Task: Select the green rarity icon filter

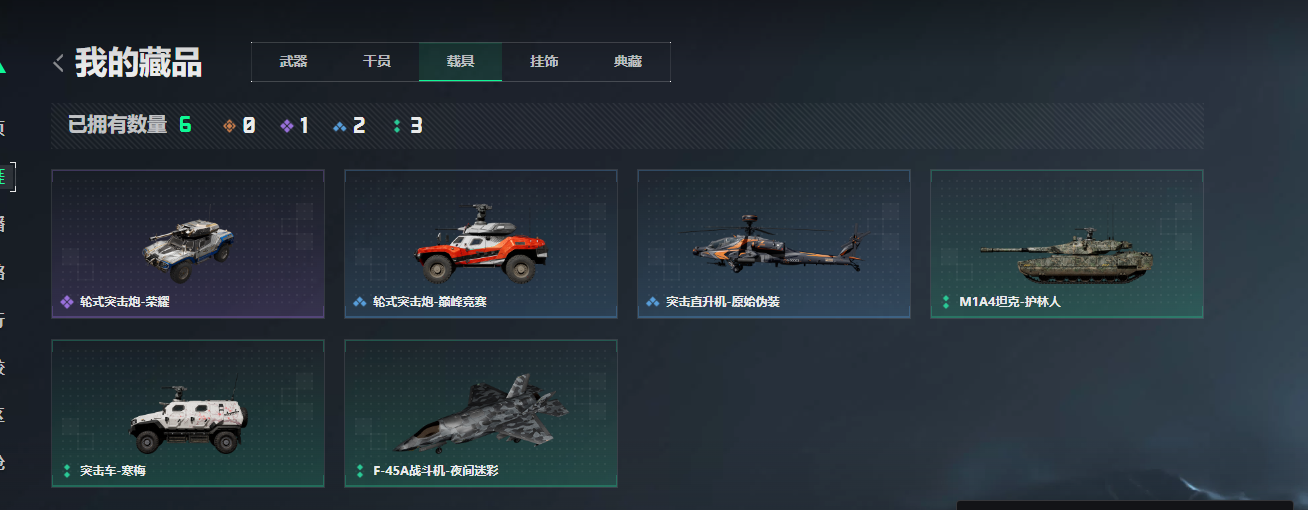Action: 397,126
